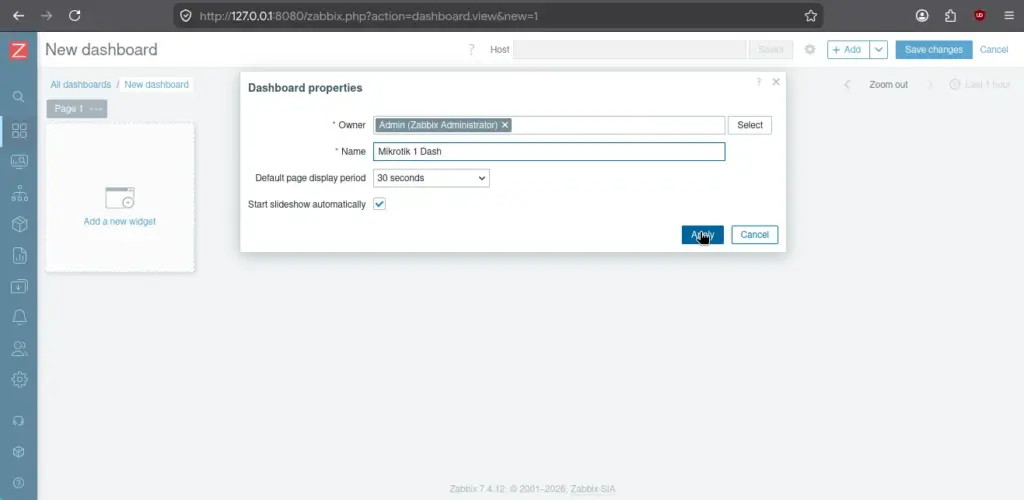Expand Add button dropdown arrow
This screenshot has width=1024, height=500.
click(x=878, y=50)
